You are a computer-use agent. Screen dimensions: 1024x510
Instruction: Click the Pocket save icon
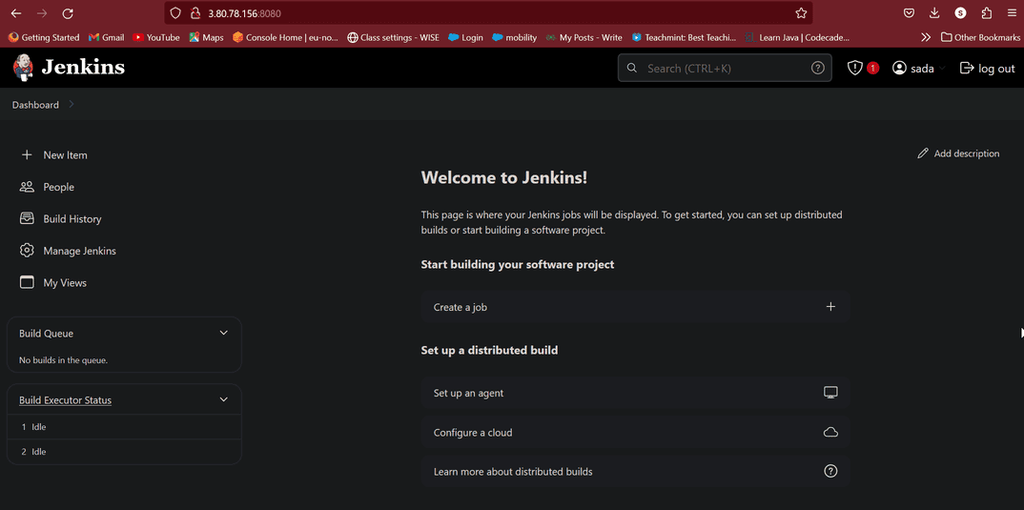[x=908, y=13]
